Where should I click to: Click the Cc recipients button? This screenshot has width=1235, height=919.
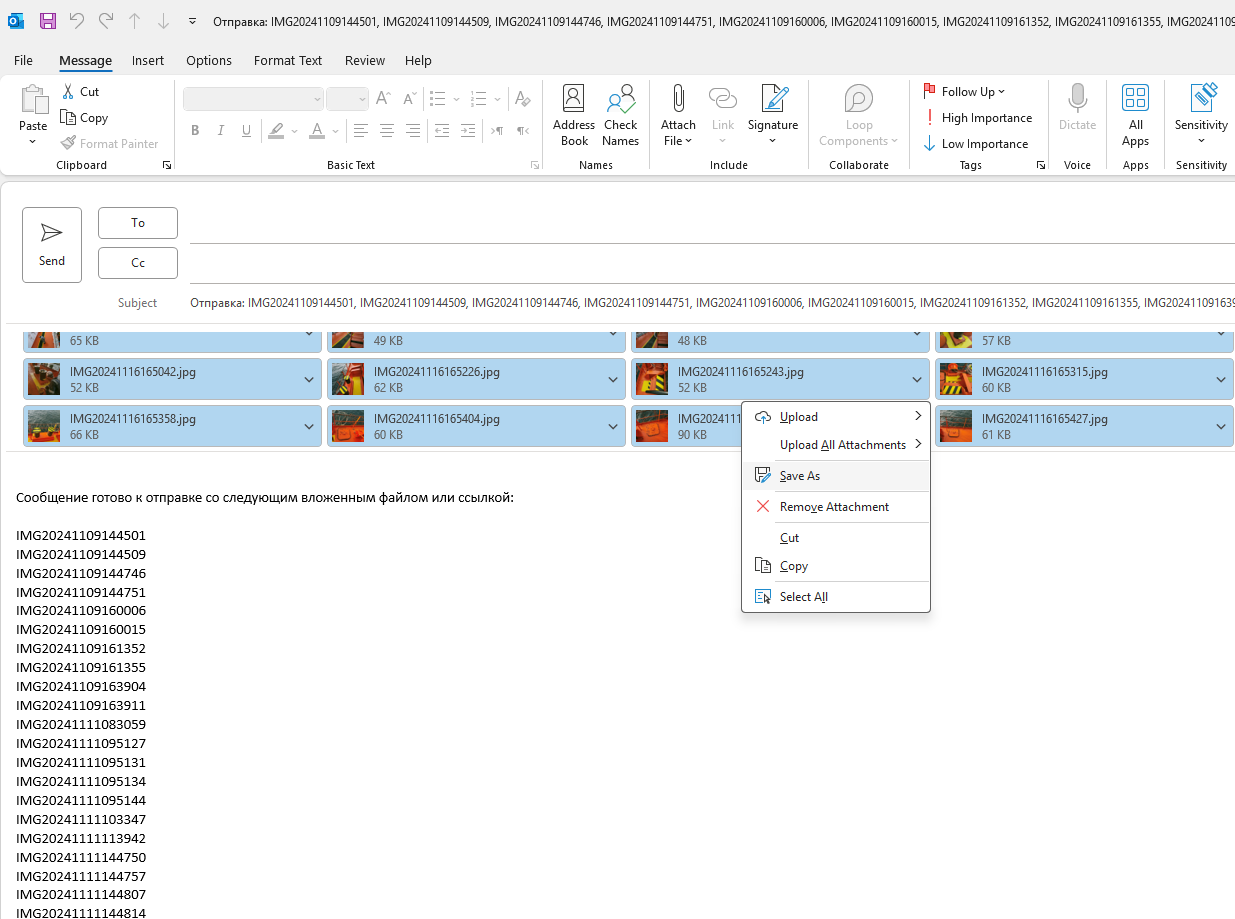(138, 263)
